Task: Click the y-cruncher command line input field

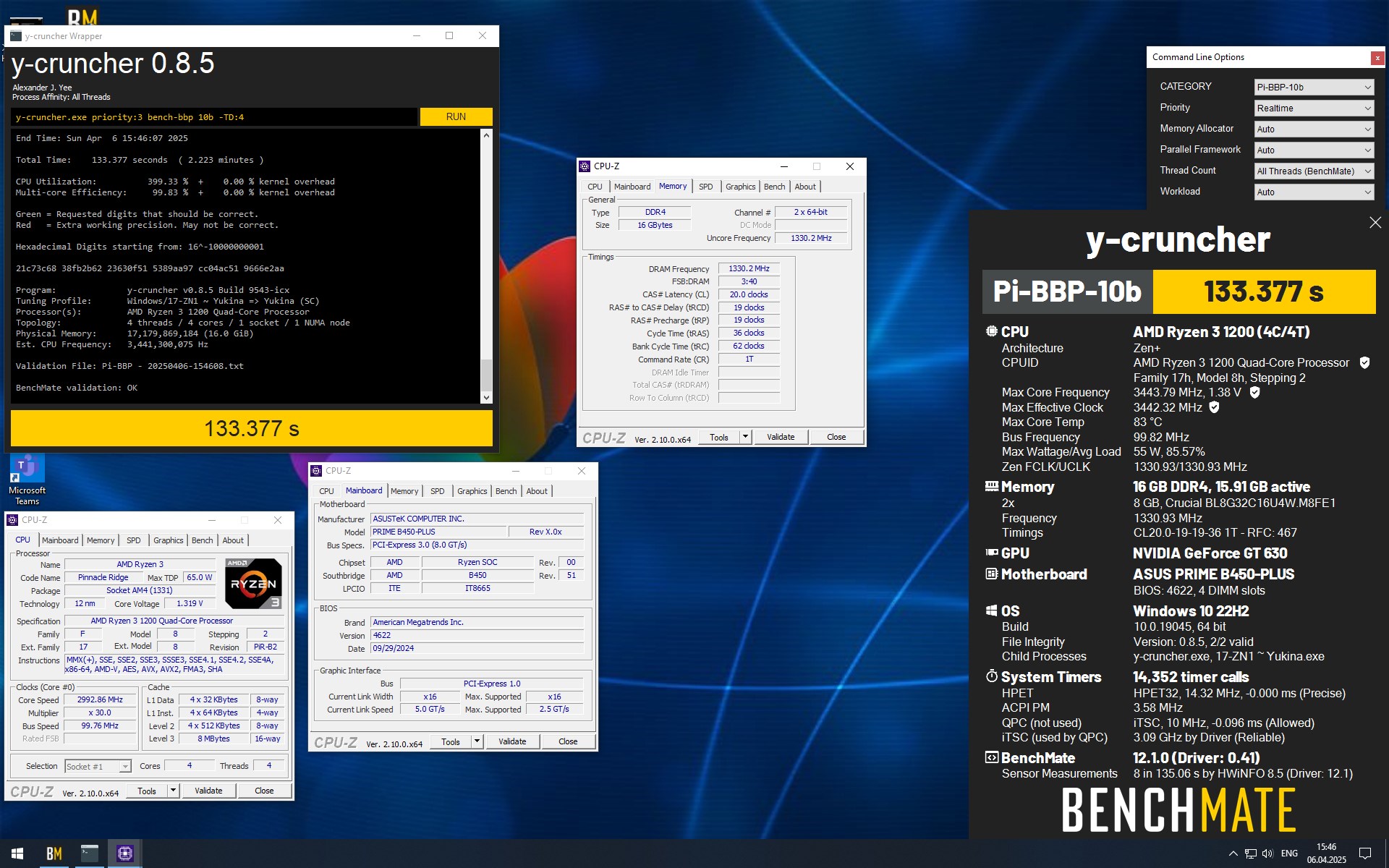Action: [214, 116]
